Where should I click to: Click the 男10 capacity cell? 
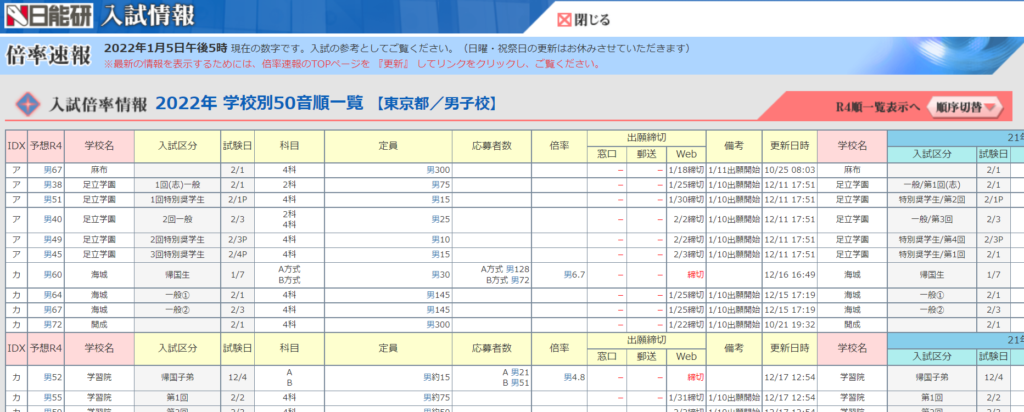coord(441,239)
